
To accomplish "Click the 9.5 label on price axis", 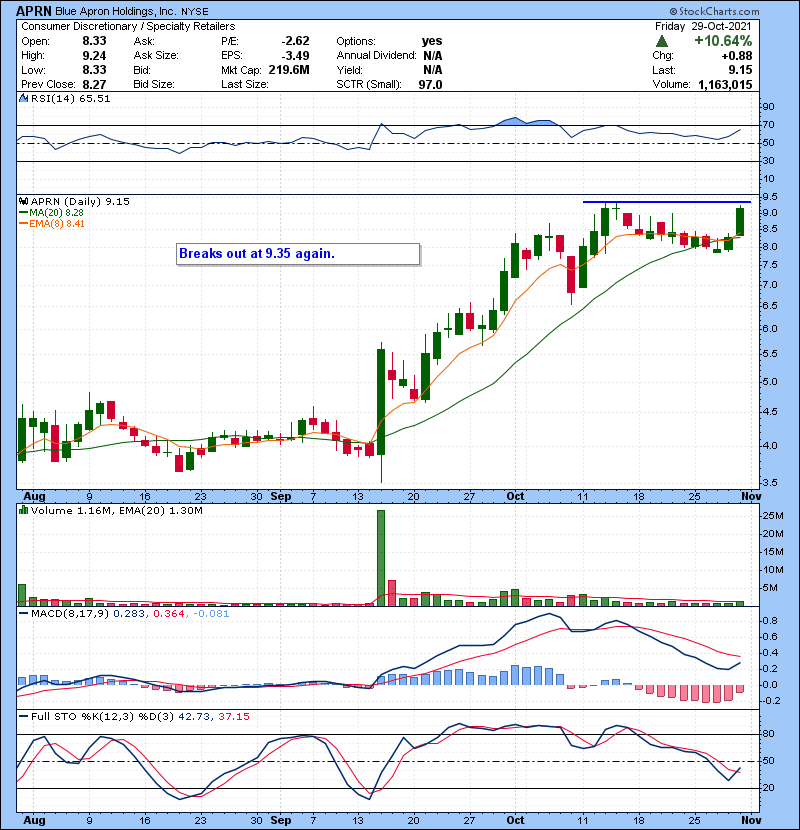I will 770,197.
